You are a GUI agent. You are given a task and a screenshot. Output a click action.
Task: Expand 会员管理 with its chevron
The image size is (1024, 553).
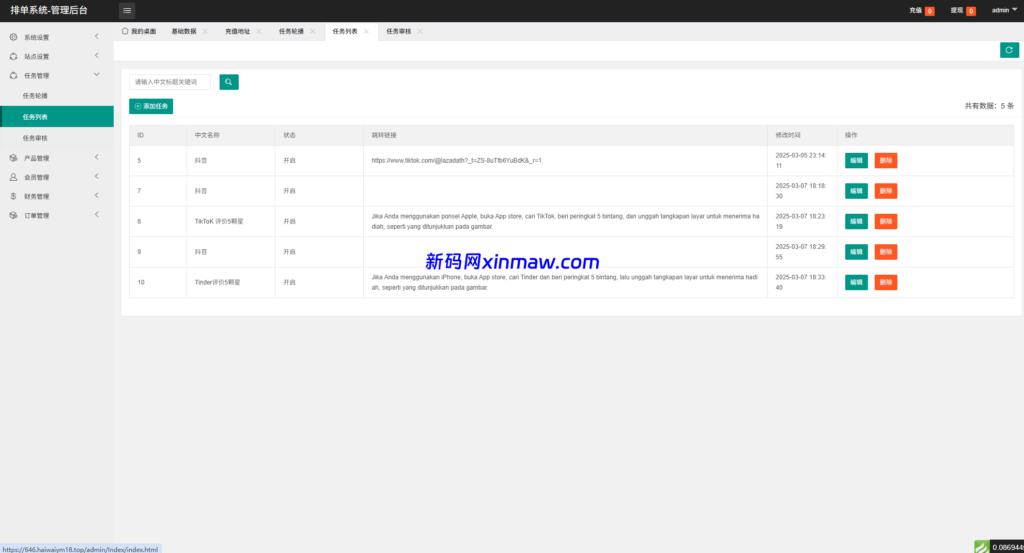tap(97, 176)
